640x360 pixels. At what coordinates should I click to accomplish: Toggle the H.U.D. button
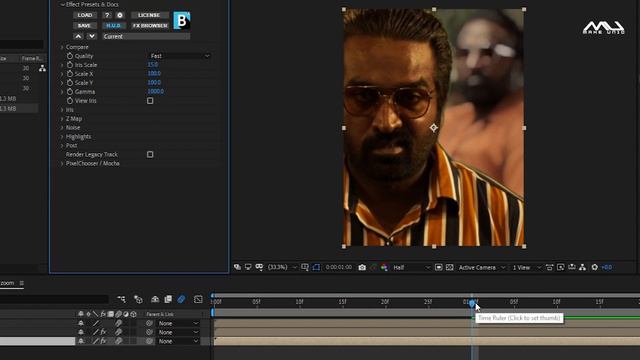113,25
